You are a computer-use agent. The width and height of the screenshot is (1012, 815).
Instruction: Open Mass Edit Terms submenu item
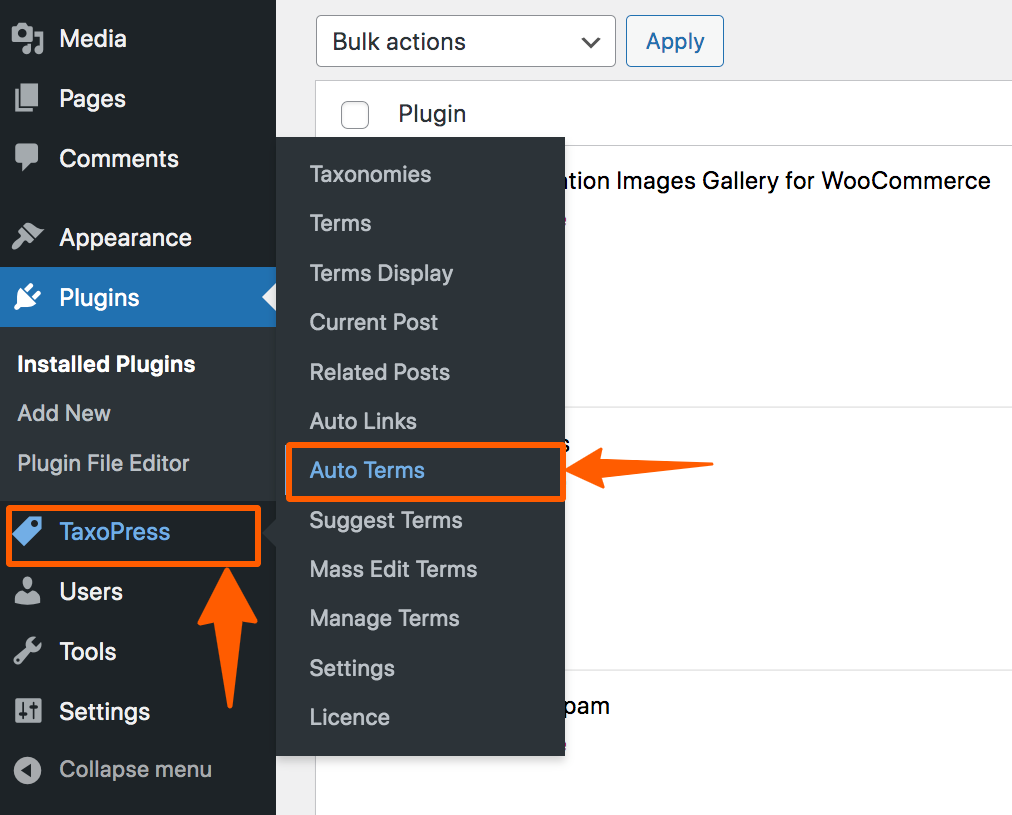point(393,569)
